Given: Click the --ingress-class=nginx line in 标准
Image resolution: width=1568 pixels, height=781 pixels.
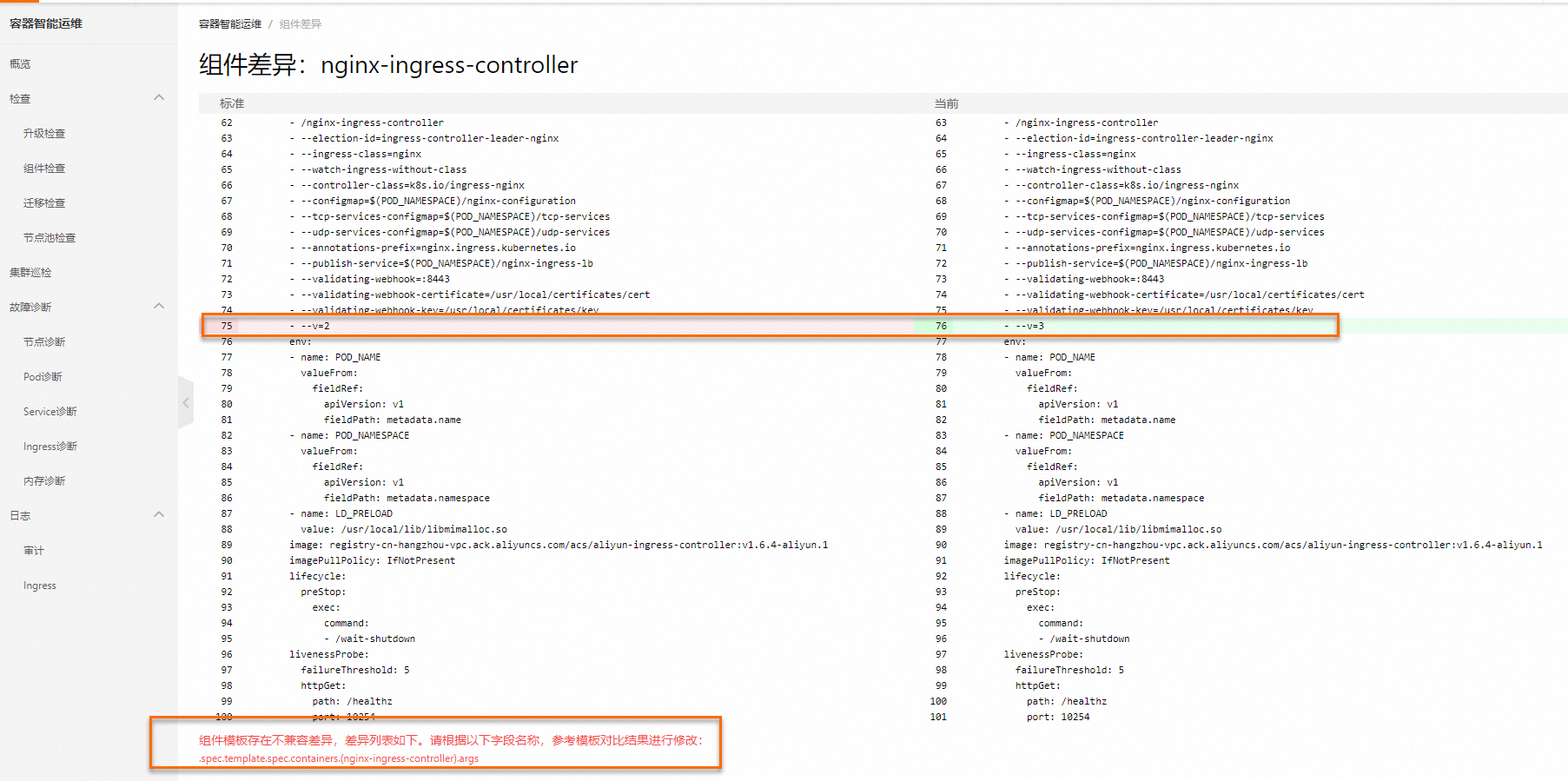Looking at the screenshot, I should click(355, 154).
